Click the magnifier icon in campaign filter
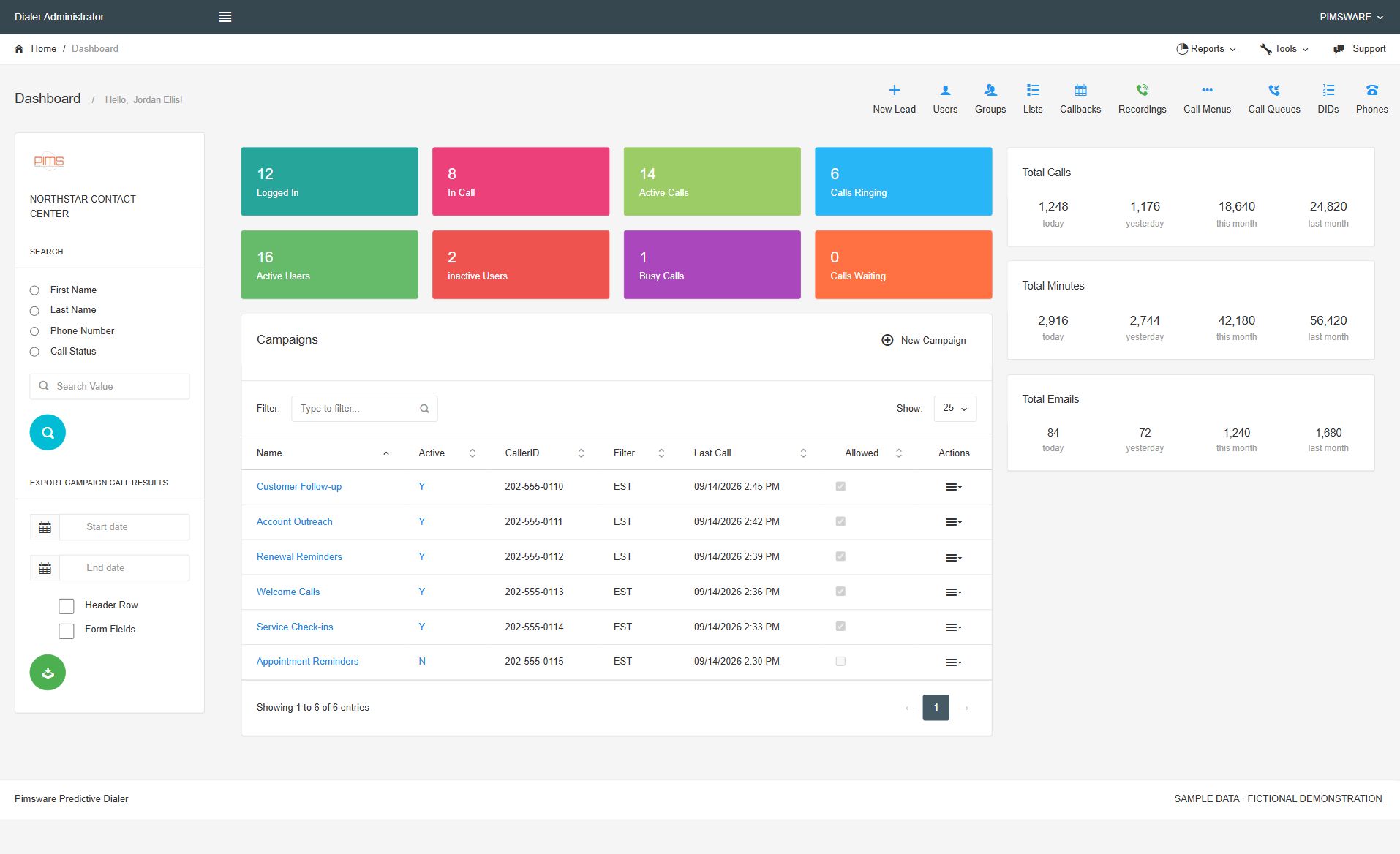 click(424, 409)
